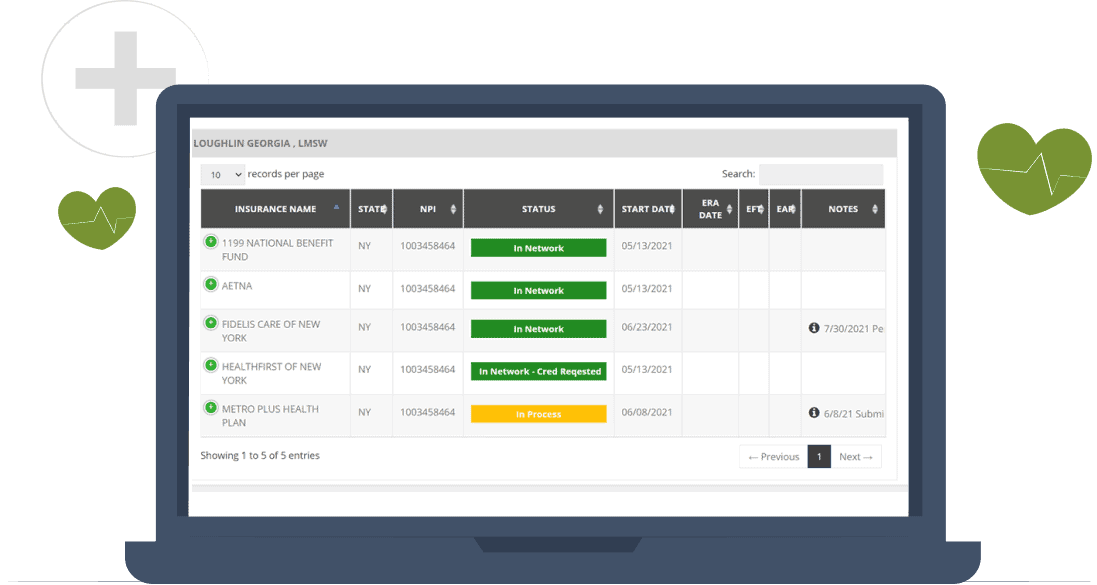The height and width of the screenshot is (585, 1097).
Task: Expand the Metro Plus Health Plan row
Action: [211, 408]
